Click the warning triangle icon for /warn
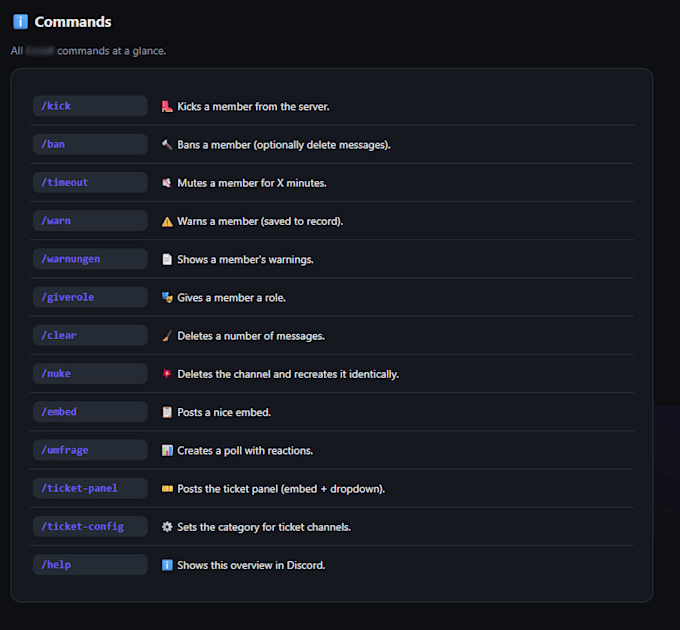This screenshot has height=630, width=680. tap(167, 221)
